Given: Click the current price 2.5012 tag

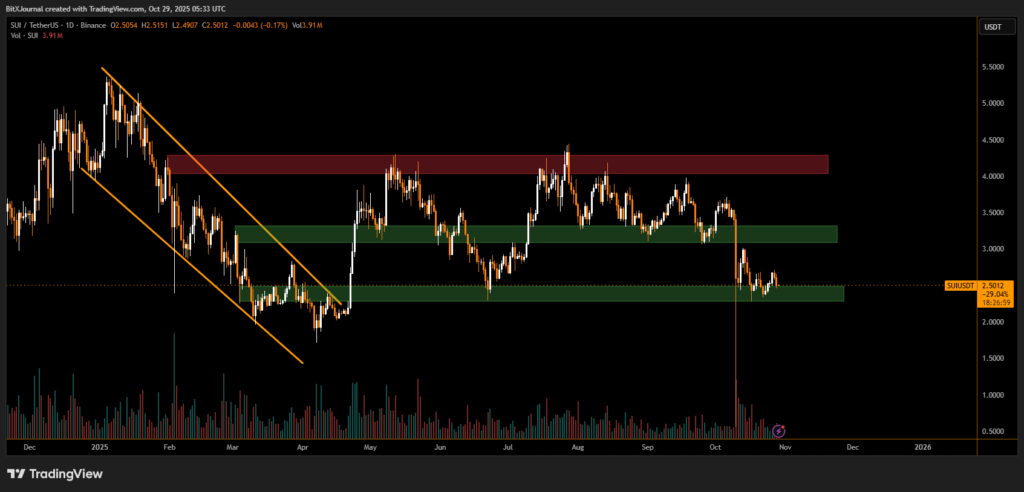Looking at the screenshot, I should pyautogui.click(x=994, y=285).
